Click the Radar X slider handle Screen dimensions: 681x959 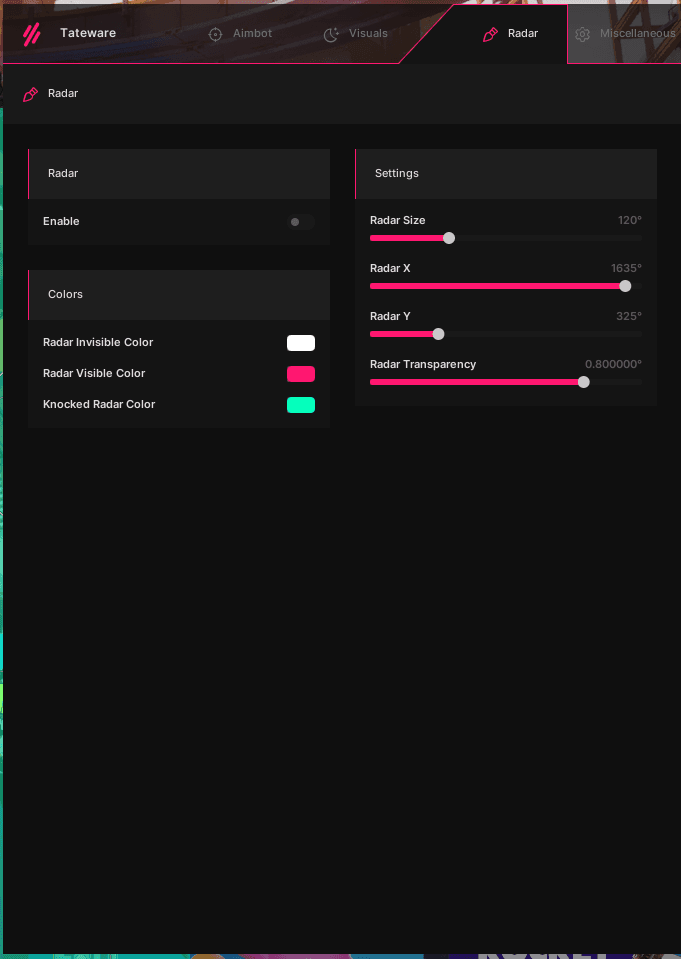point(625,286)
